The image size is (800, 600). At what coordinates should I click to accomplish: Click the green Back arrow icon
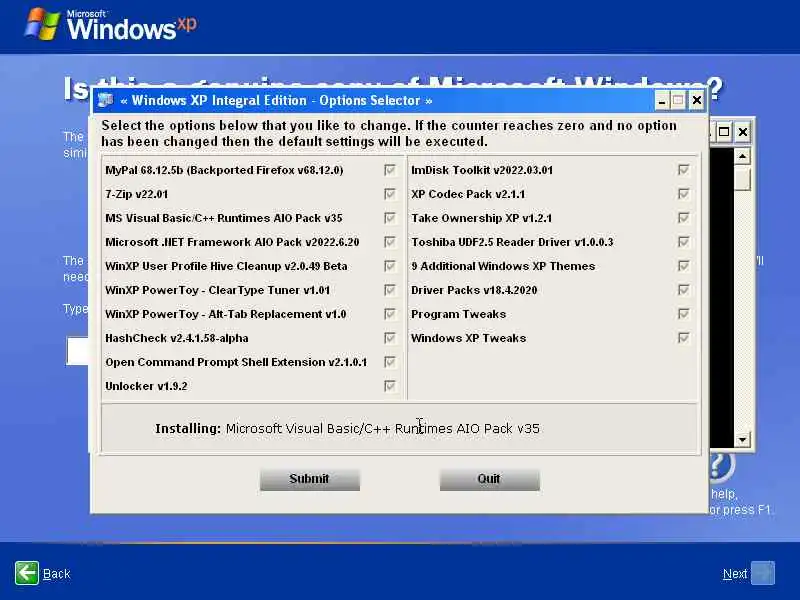tap(27, 573)
